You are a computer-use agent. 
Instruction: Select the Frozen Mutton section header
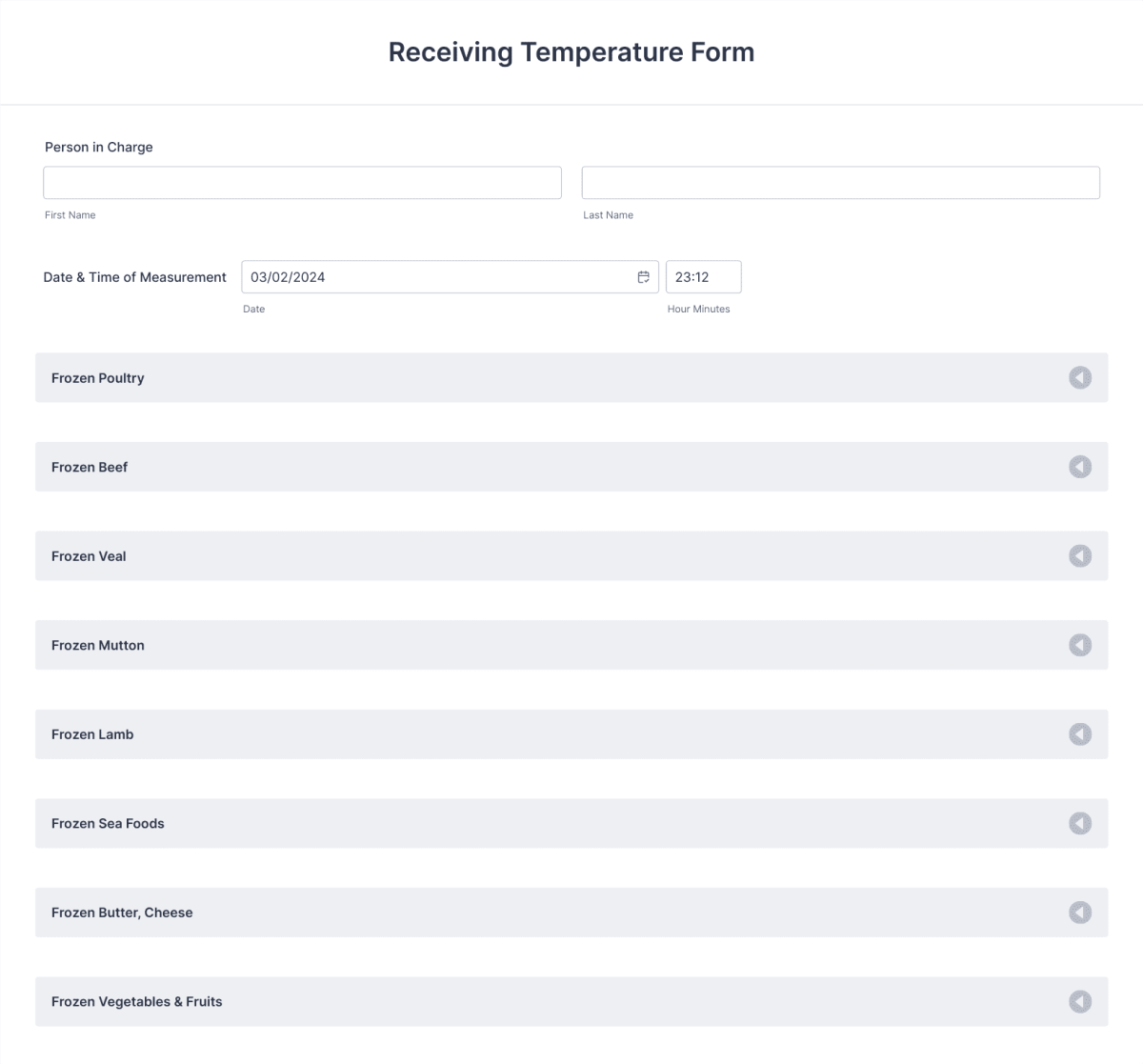[98, 645]
